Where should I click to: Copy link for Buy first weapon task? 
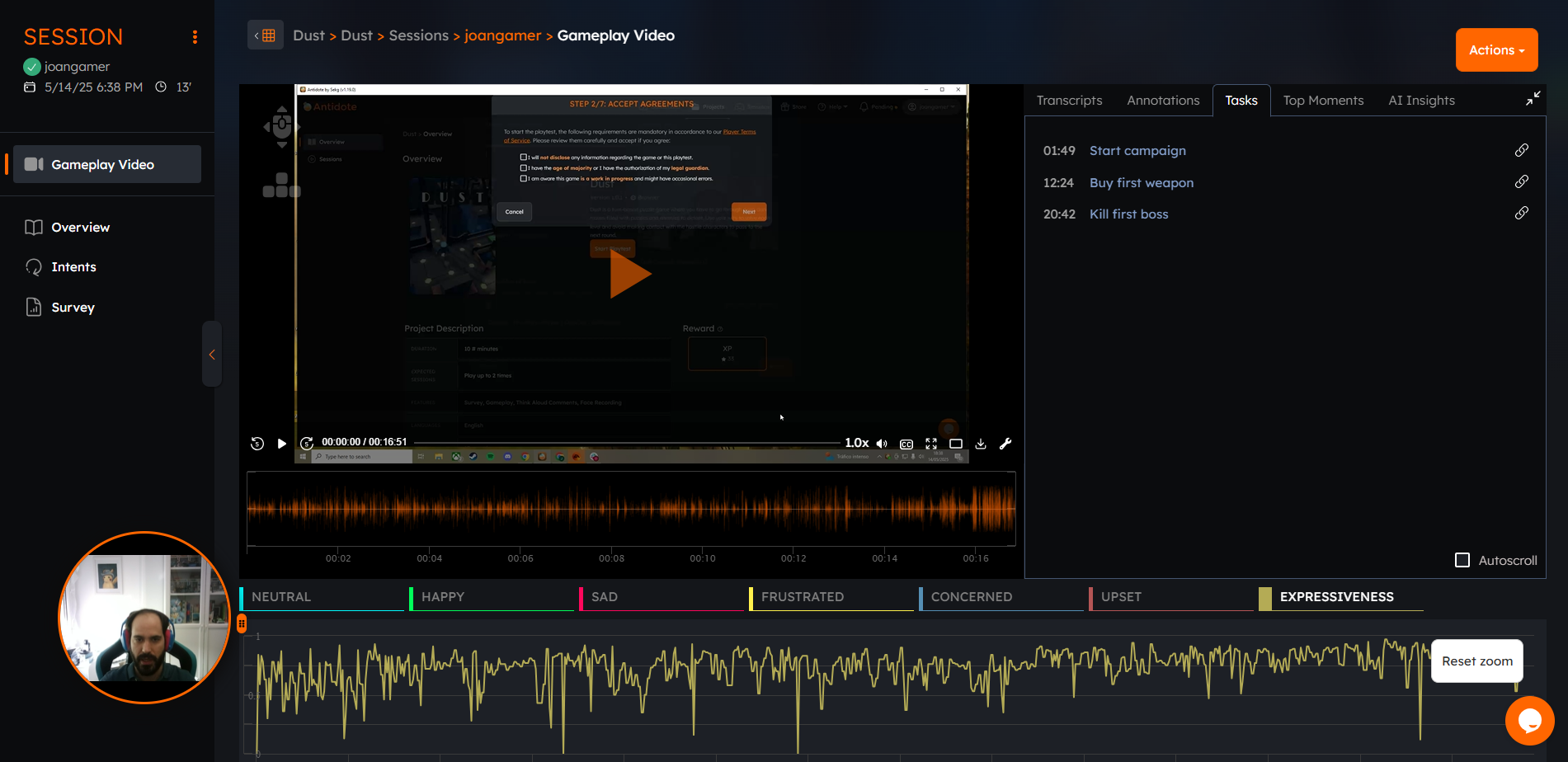[1522, 181]
